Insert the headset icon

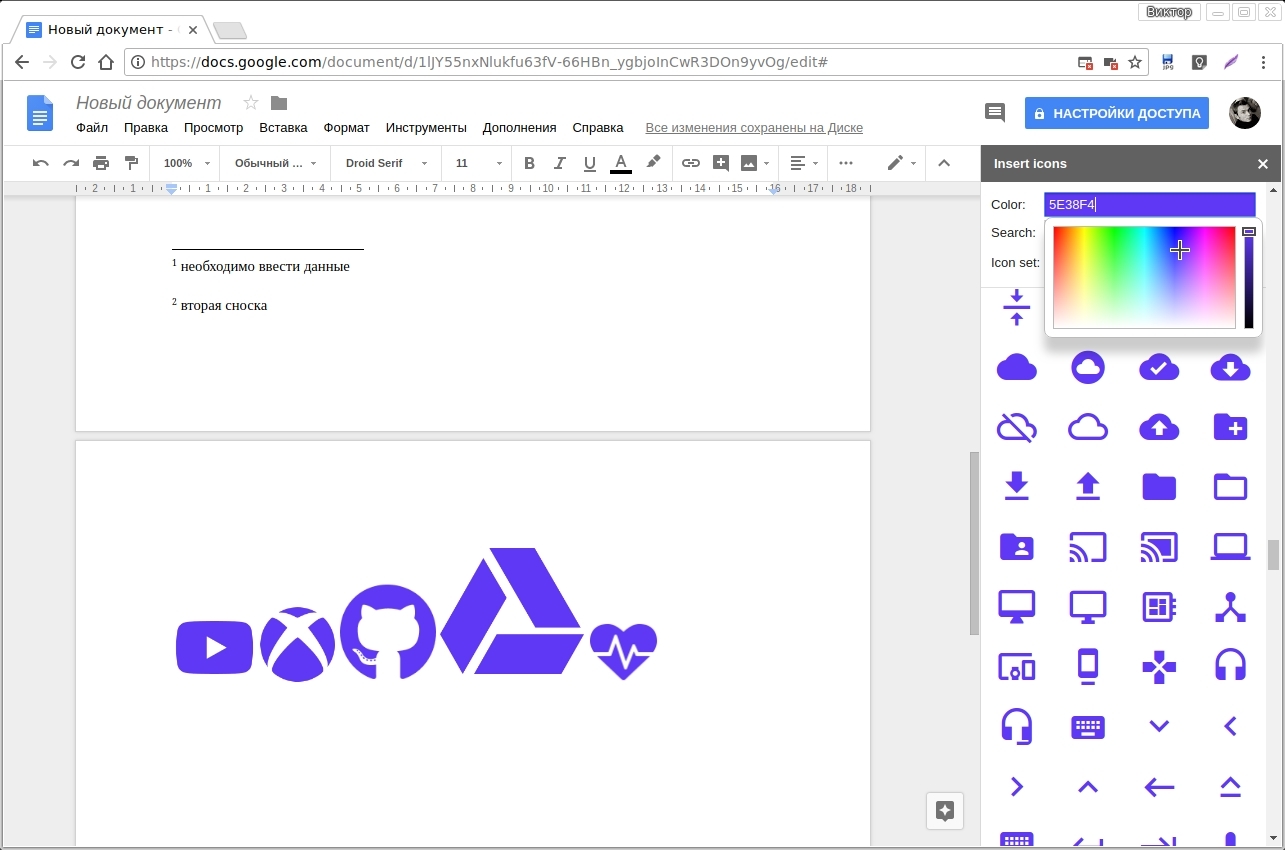1230,665
